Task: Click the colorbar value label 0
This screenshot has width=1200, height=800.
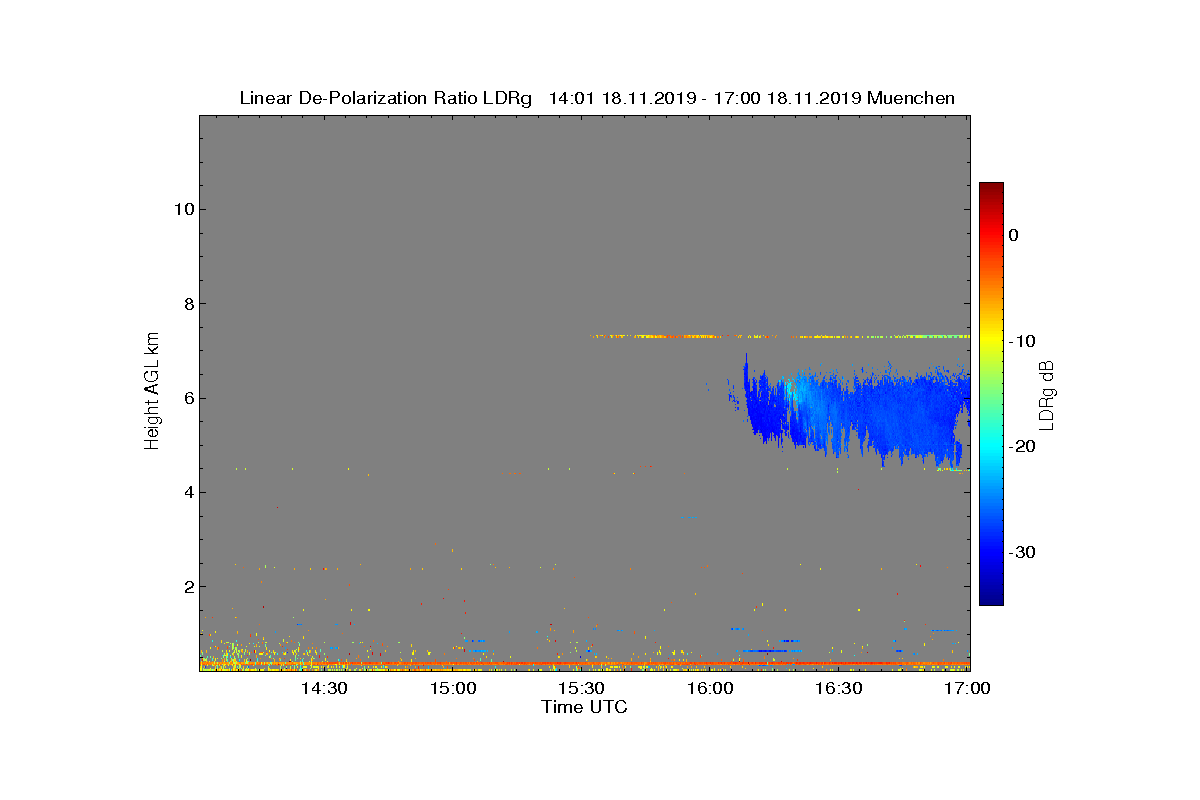Action: [1014, 235]
